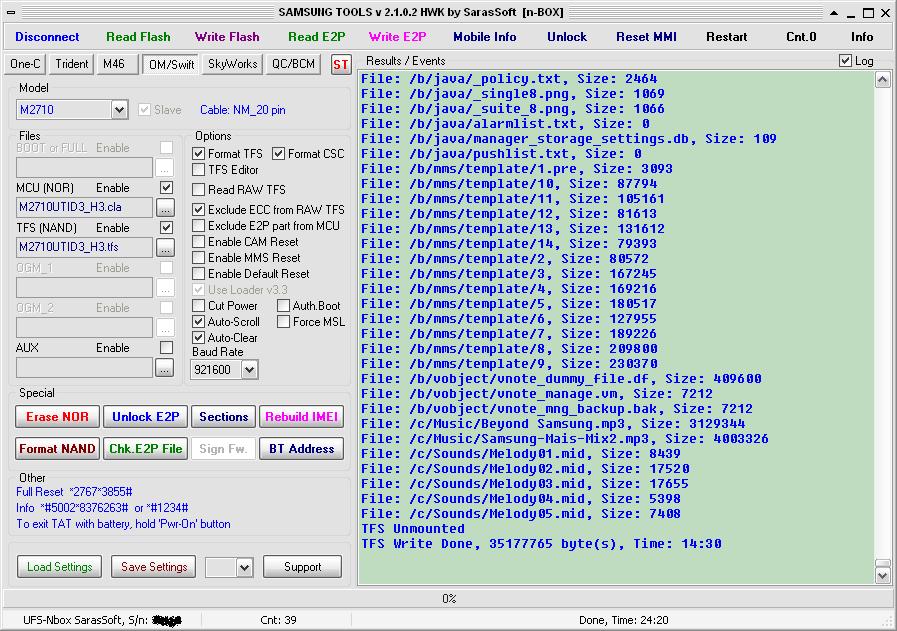Screen dimensions: 897x631
Task: Toggle the Format CSC checkbox
Action: [279, 153]
